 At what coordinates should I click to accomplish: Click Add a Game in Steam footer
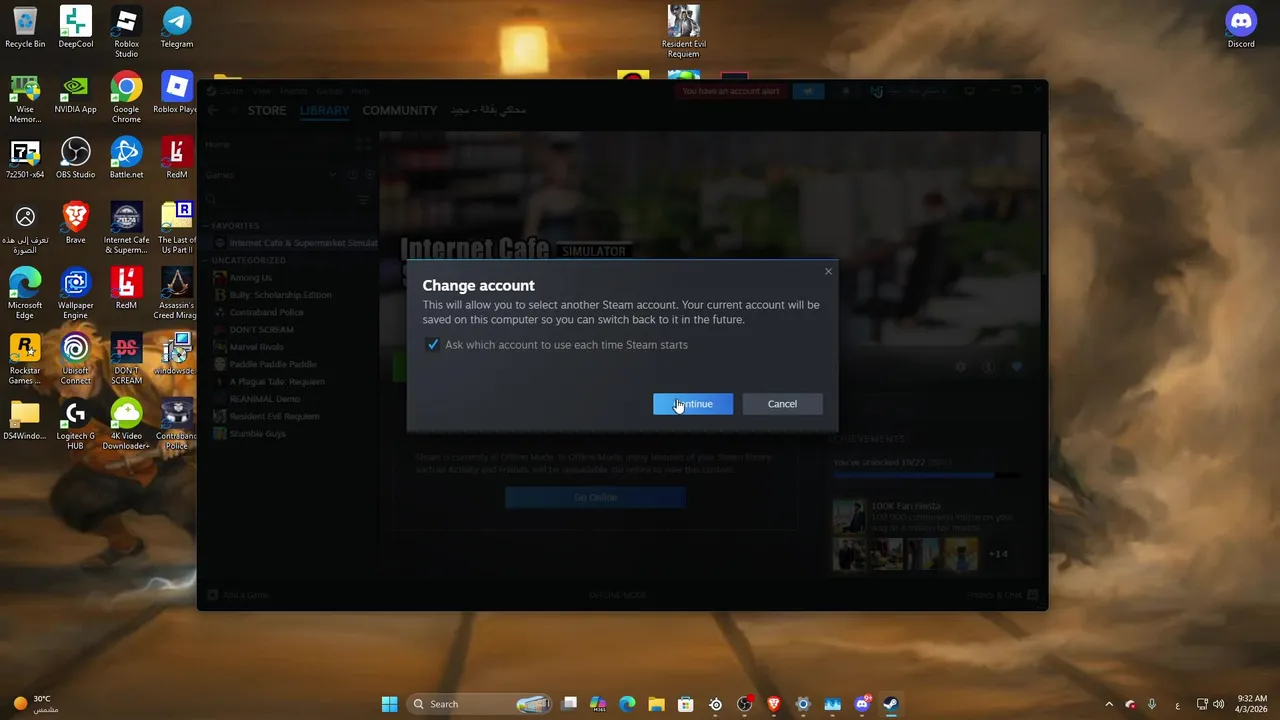point(238,595)
